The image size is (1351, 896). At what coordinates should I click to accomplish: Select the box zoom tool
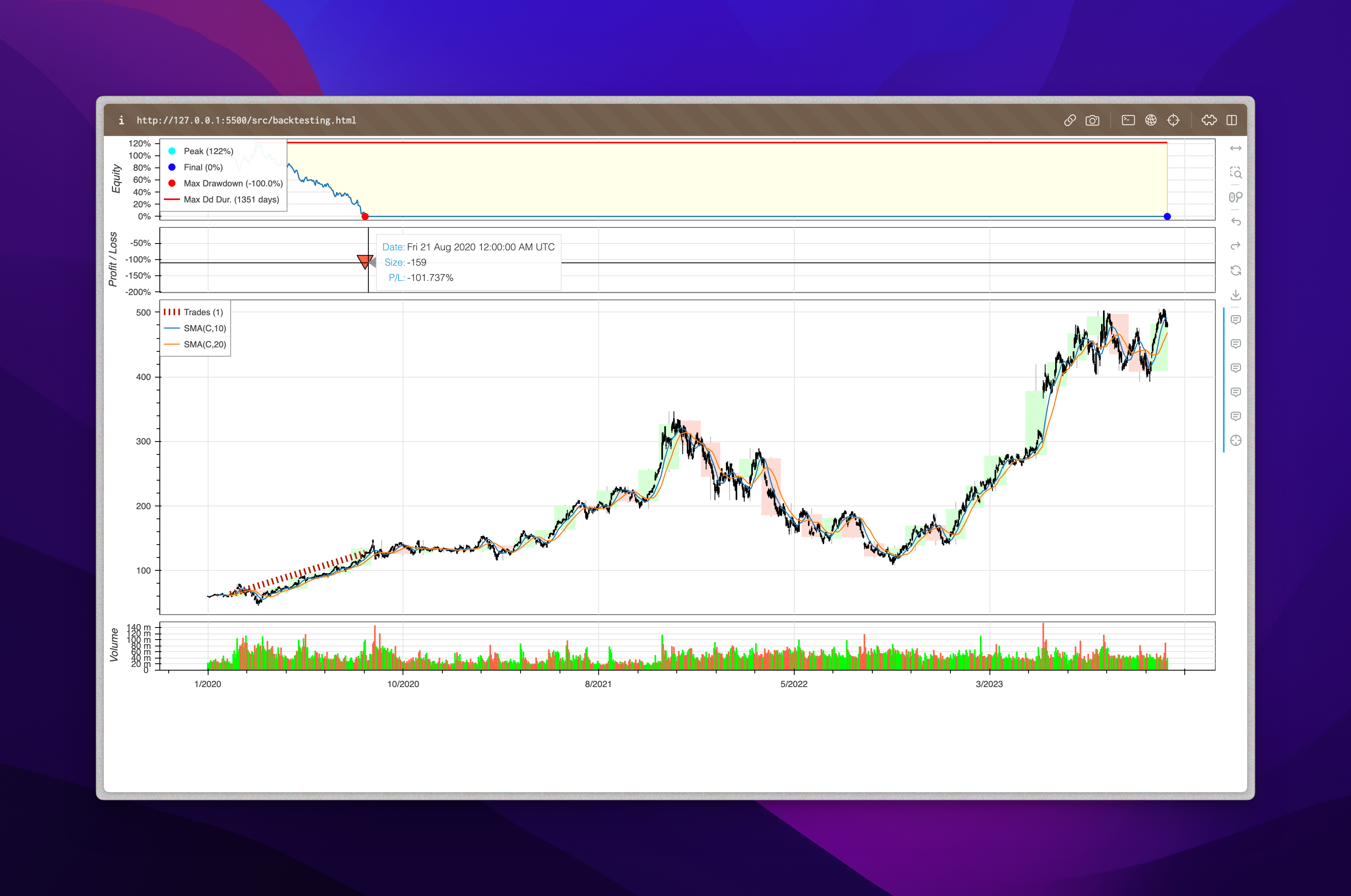coord(1235,173)
